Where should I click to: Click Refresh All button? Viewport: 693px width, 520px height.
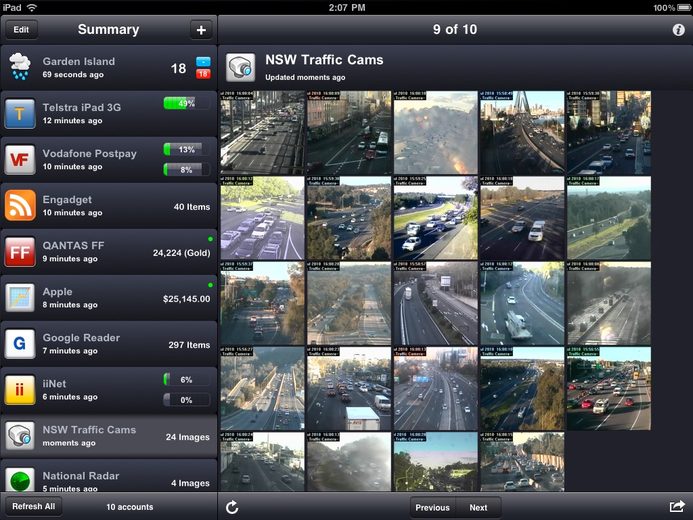34,506
